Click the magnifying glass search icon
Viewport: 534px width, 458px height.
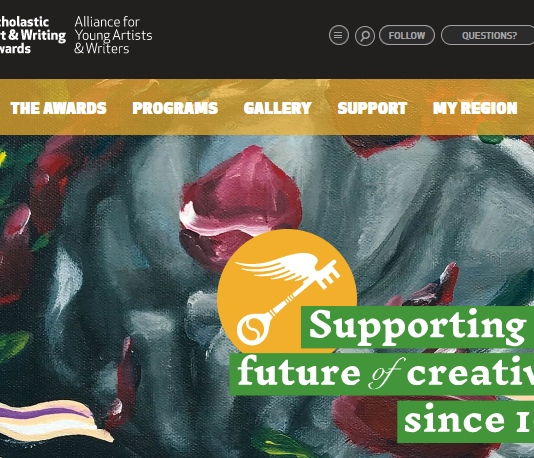[x=365, y=36]
